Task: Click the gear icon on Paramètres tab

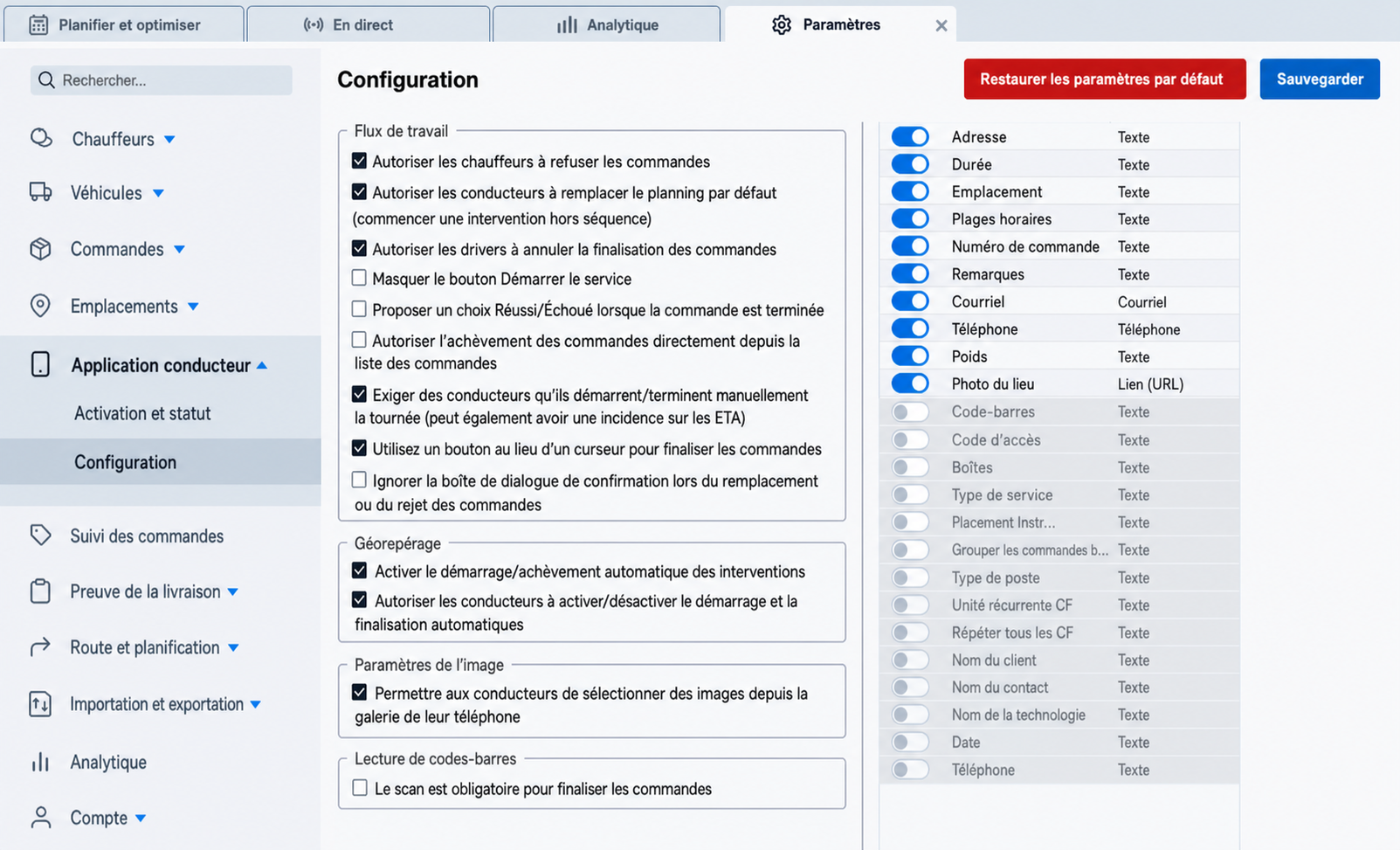Action: click(x=782, y=24)
